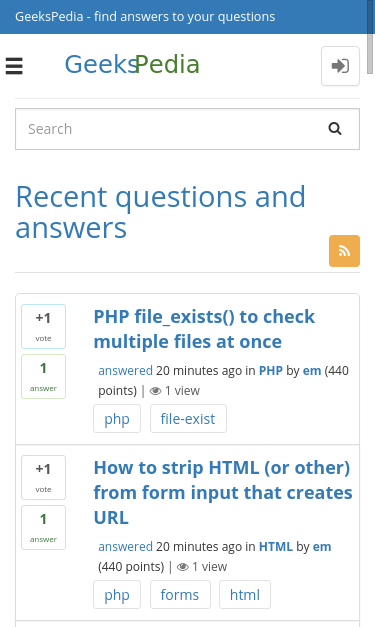
Task: Open the hamburger navigation menu
Action: click(14, 66)
